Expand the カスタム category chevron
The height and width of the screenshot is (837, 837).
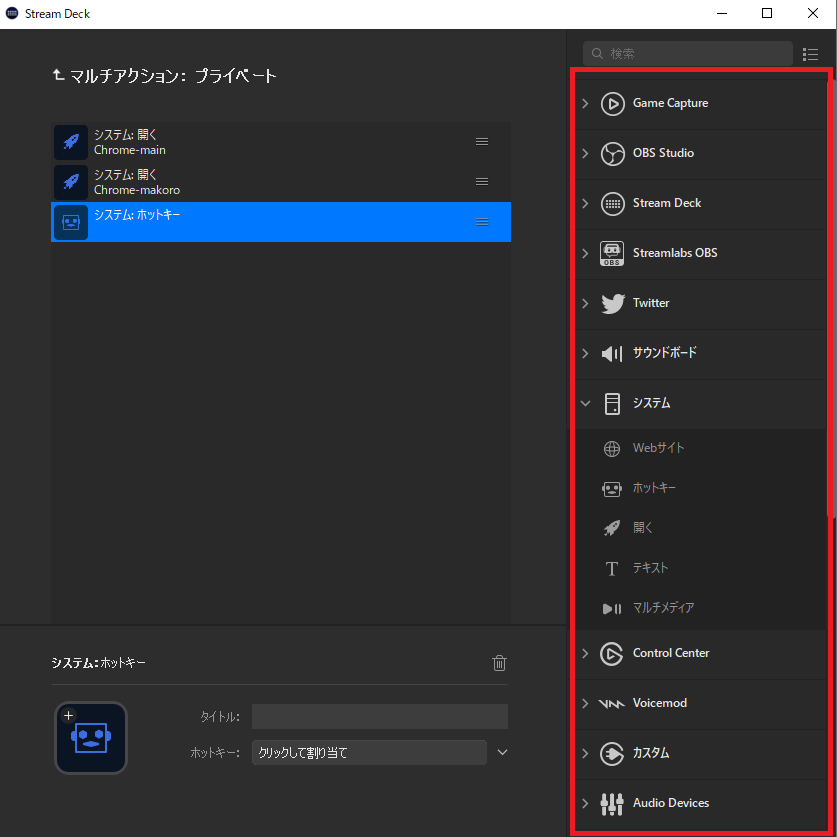[x=585, y=754]
